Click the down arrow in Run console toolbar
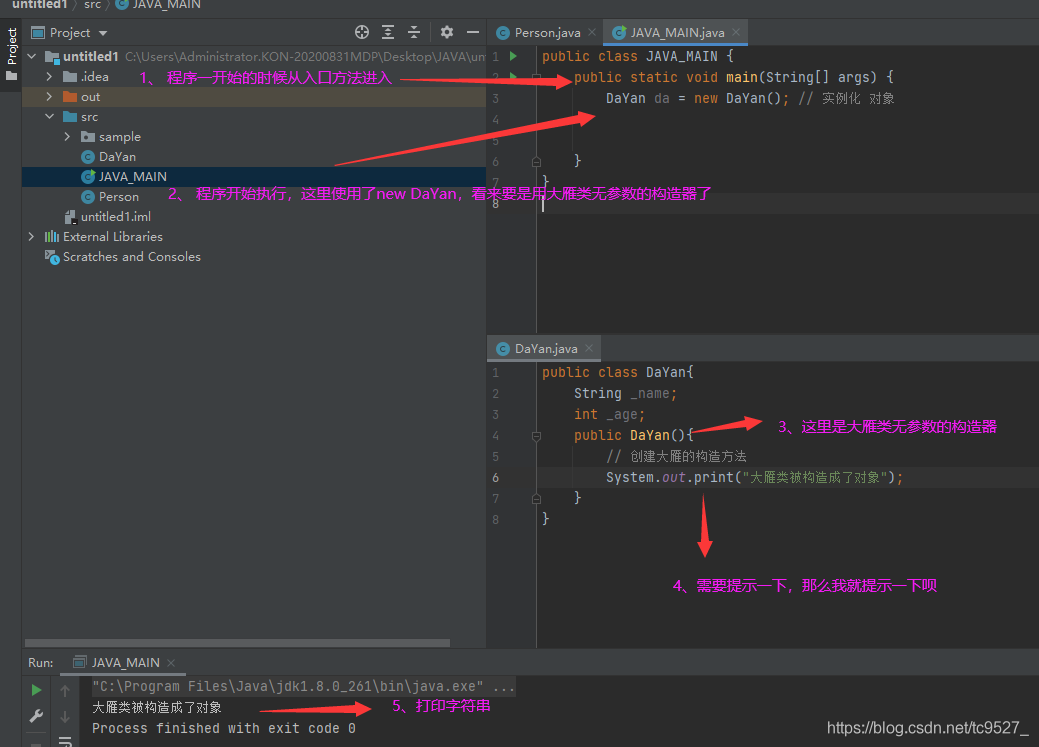 [65, 717]
